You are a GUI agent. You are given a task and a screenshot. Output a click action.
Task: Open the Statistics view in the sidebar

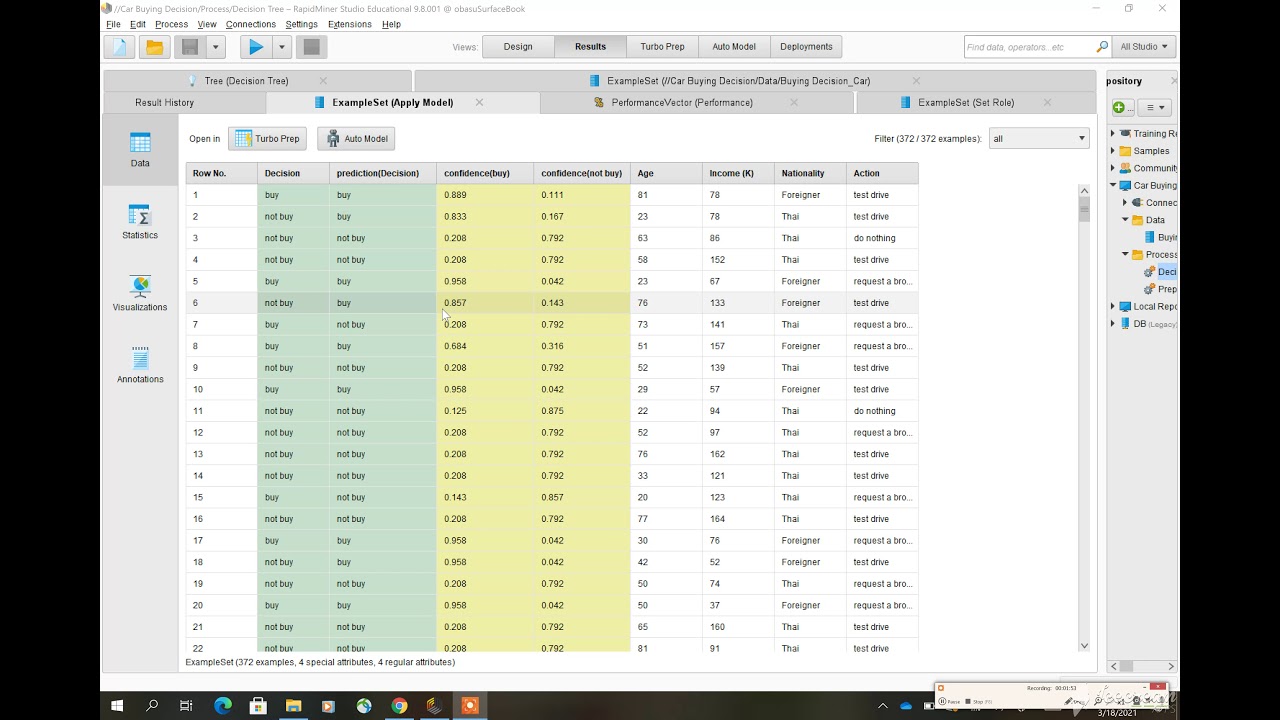pos(140,221)
